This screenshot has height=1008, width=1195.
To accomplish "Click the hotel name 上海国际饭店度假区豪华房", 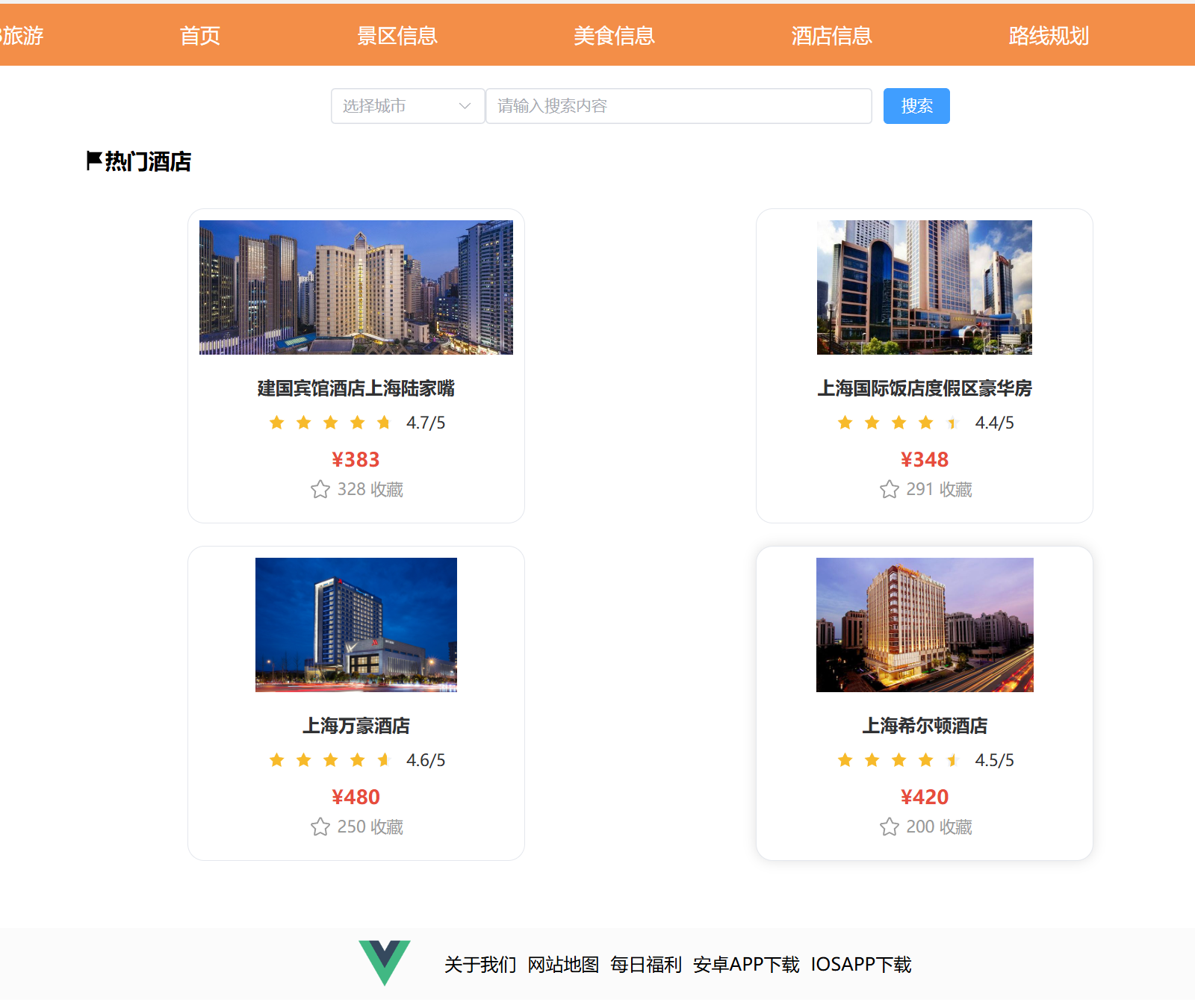I will (x=925, y=388).
